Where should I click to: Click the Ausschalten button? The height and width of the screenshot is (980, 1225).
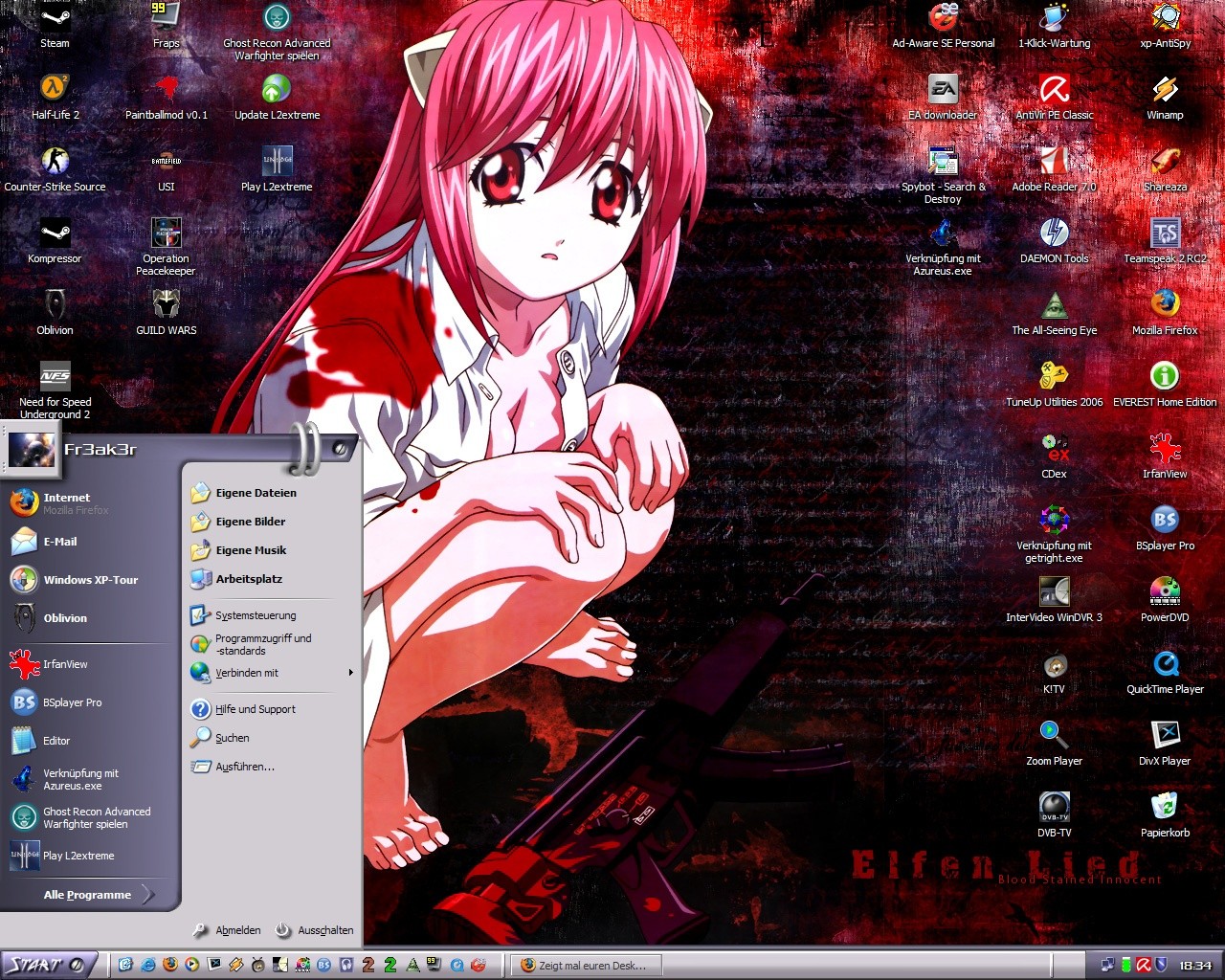point(315,930)
